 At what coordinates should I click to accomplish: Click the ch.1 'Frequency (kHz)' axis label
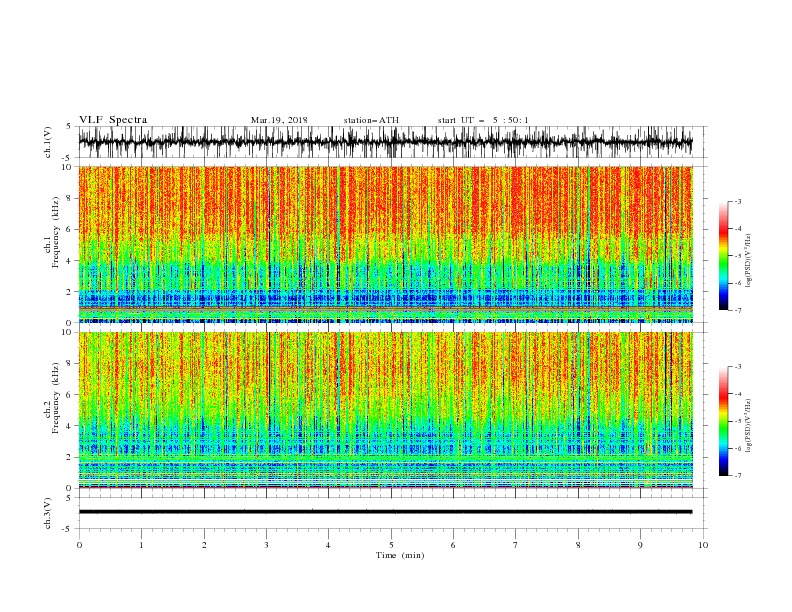(55, 233)
